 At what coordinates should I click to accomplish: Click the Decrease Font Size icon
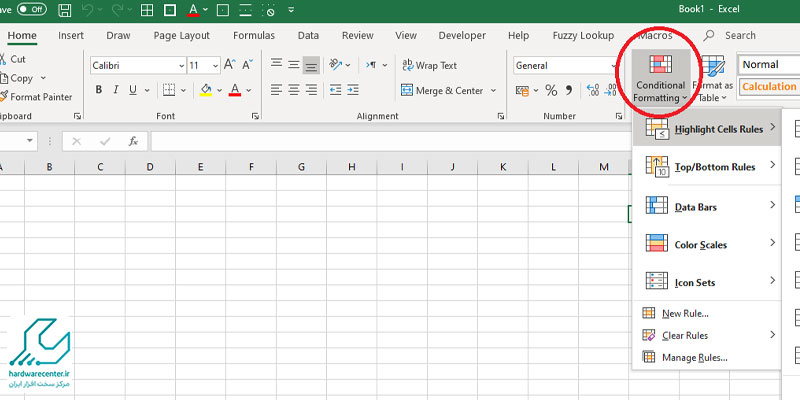tap(247, 65)
